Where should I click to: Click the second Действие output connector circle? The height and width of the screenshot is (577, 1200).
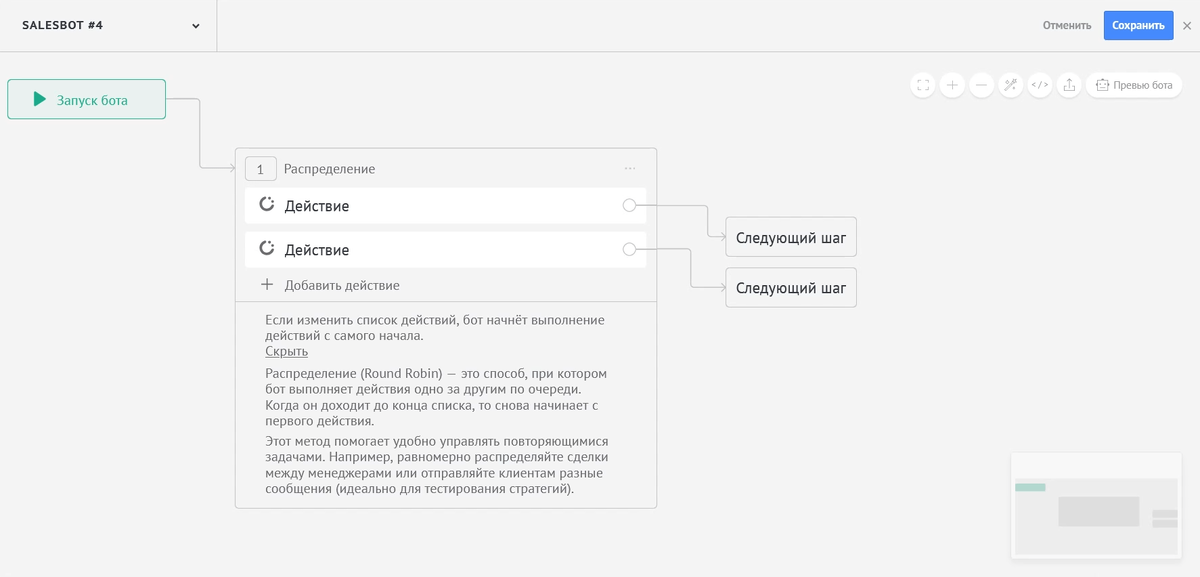pyautogui.click(x=629, y=250)
